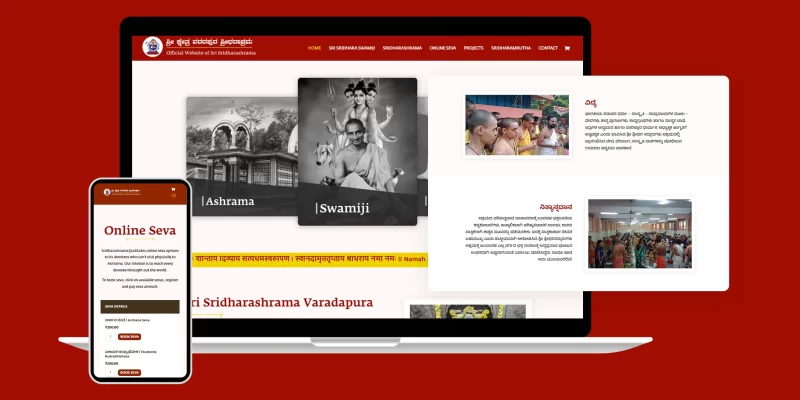
Task: Tap the small logo in the phone header
Action: (107, 192)
